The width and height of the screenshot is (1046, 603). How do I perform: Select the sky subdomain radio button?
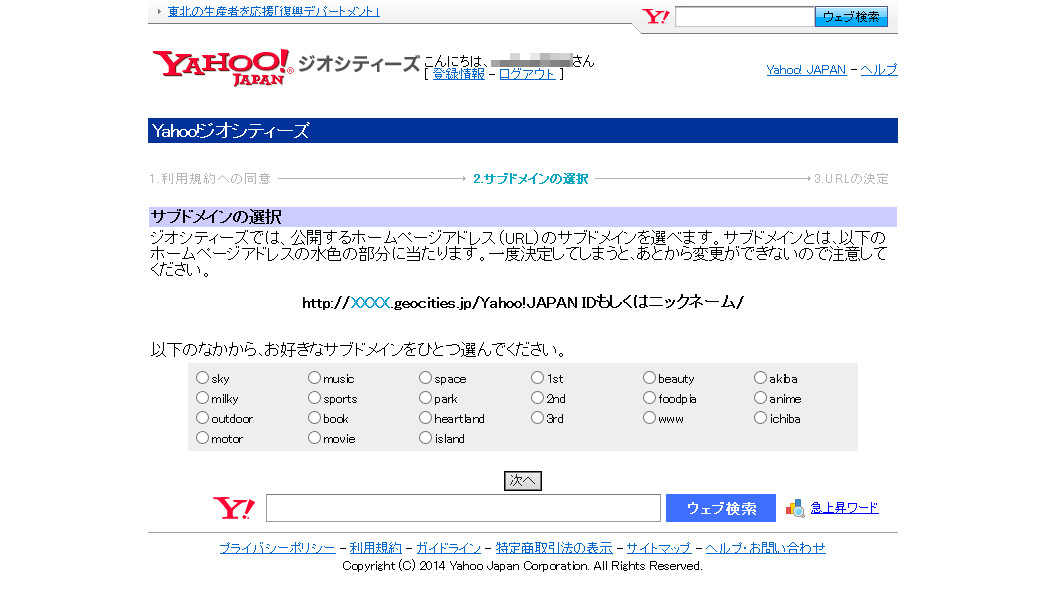tap(202, 378)
